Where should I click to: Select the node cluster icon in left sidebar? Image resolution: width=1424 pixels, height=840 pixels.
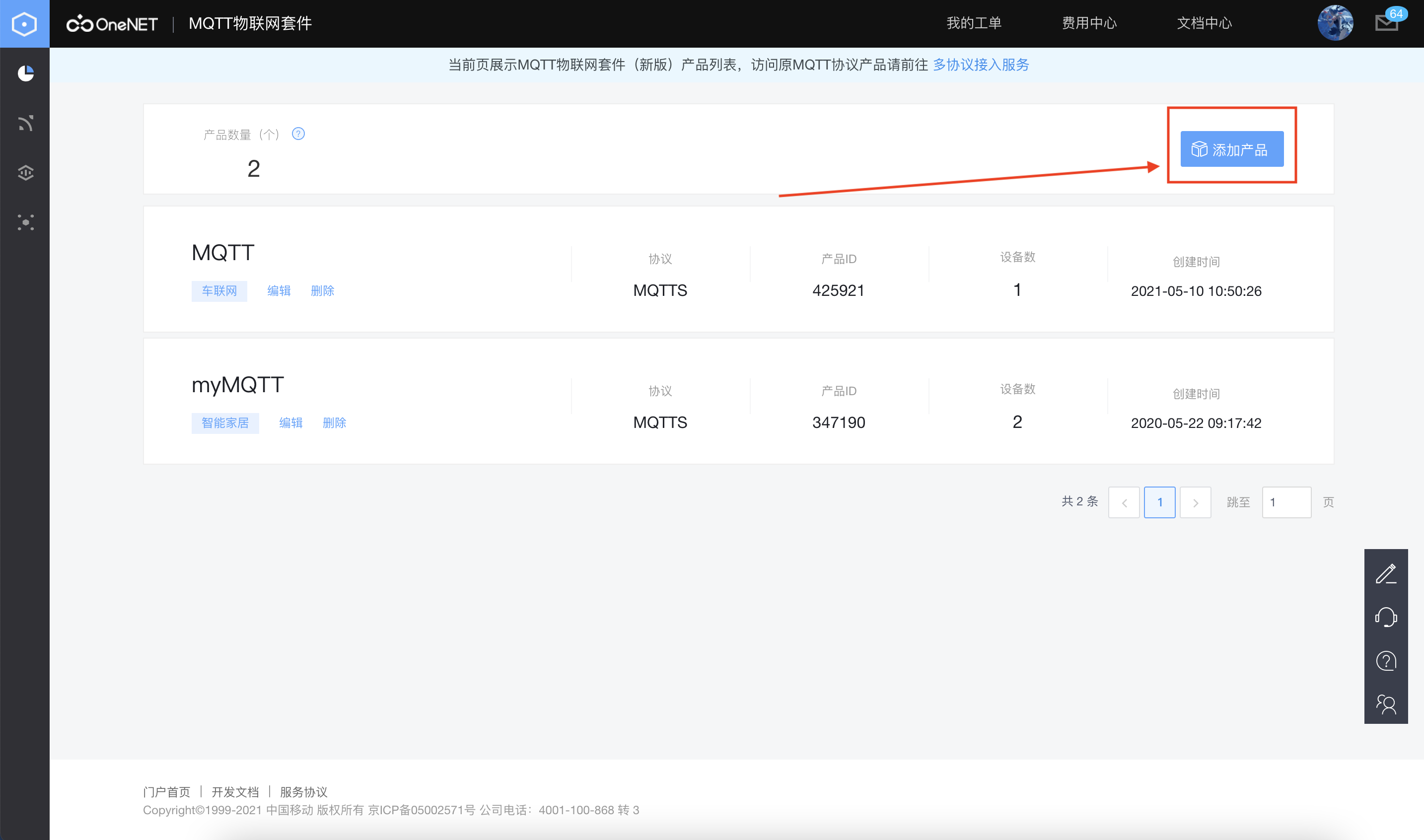coord(25,222)
